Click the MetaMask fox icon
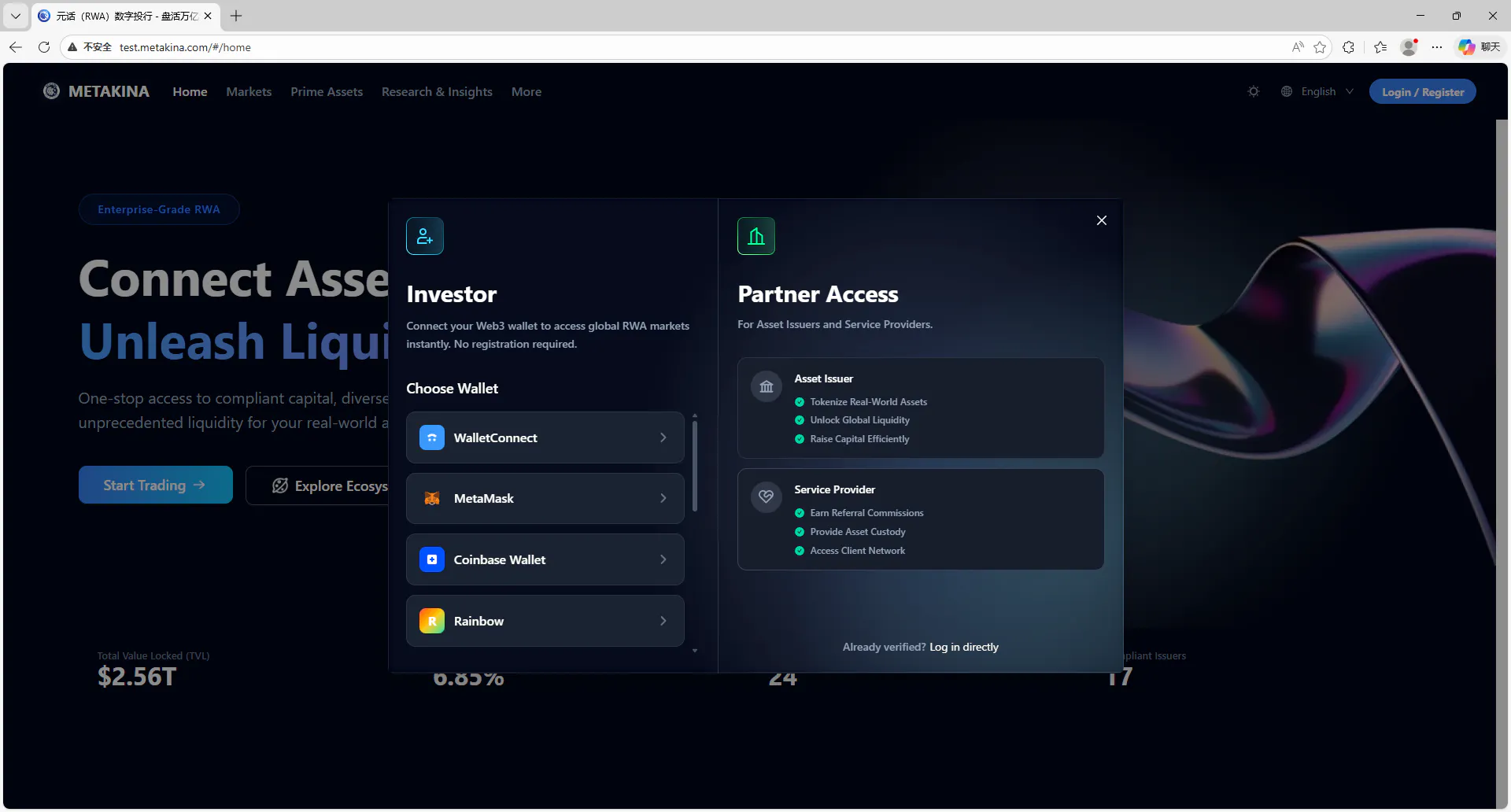 pyautogui.click(x=432, y=498)
